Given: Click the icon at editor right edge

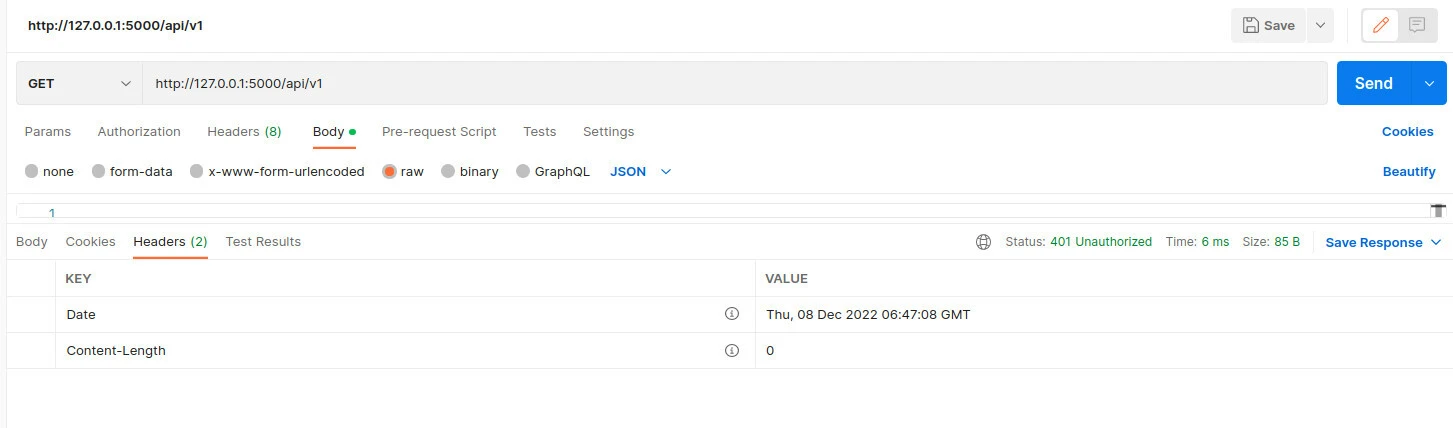Looking at the screenshot, I should [x=1438, y=211].
